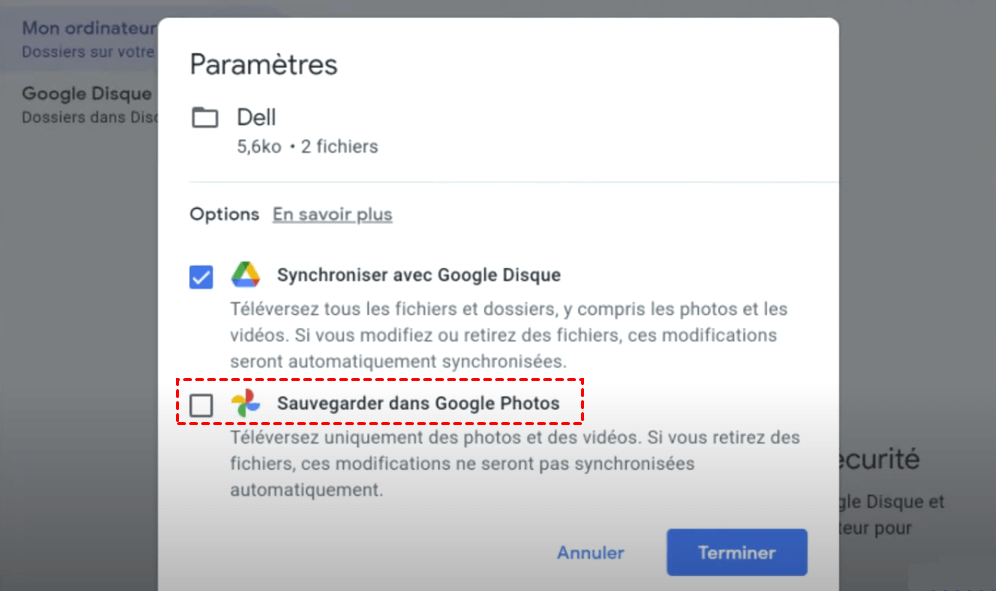Uncheck the Synchroniser avec Google Disque checkbox
The width and height of the screenshot is (996, 591).
[201, 277]
